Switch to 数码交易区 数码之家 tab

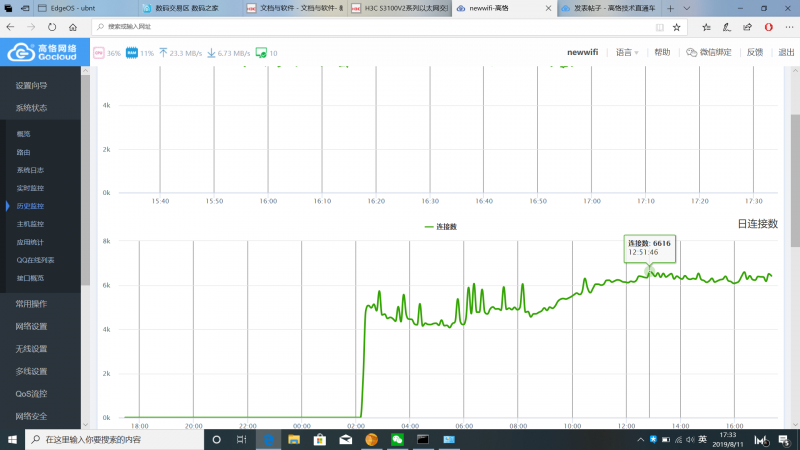pos(190,8)
